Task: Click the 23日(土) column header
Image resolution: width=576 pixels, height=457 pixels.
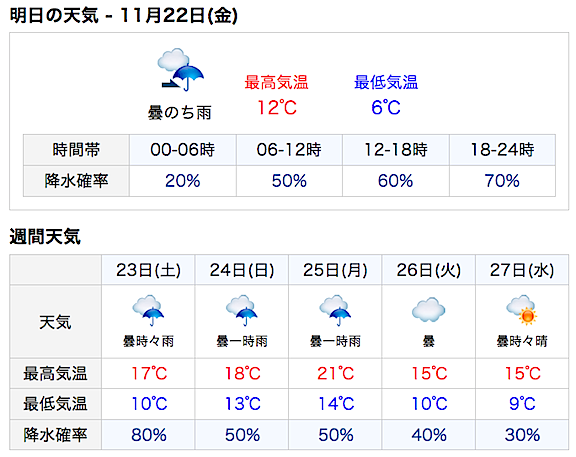Action: click(x=148, y=270)
